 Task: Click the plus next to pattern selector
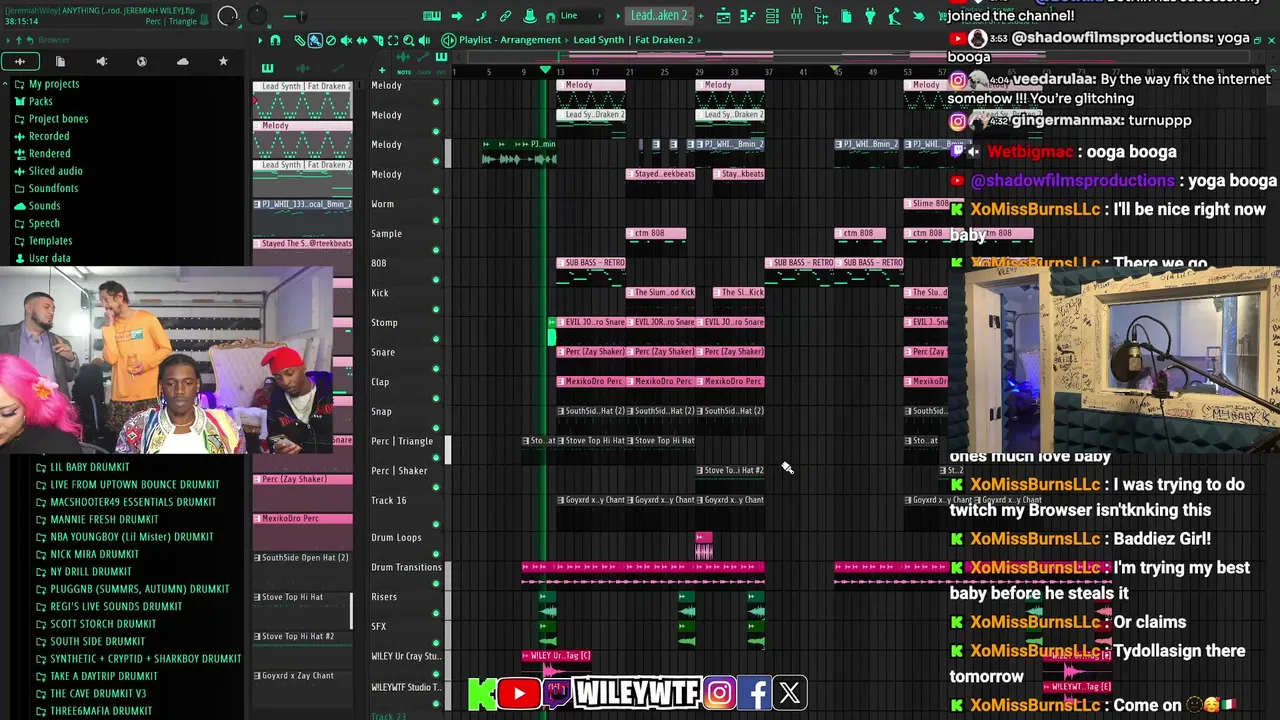point(701,16)
